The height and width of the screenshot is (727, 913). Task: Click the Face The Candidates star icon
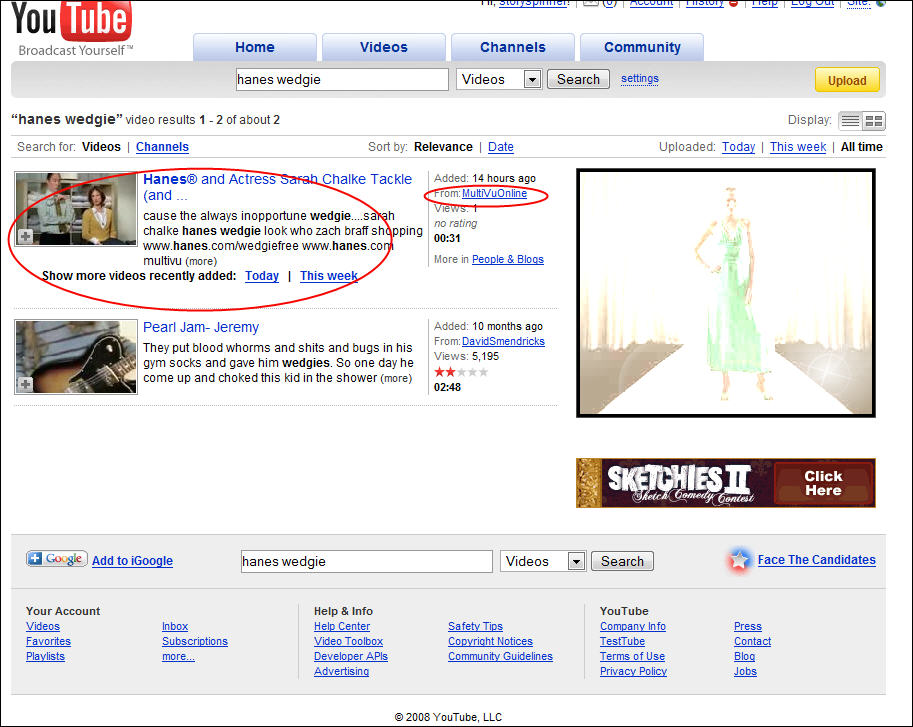tap(739, 560)
